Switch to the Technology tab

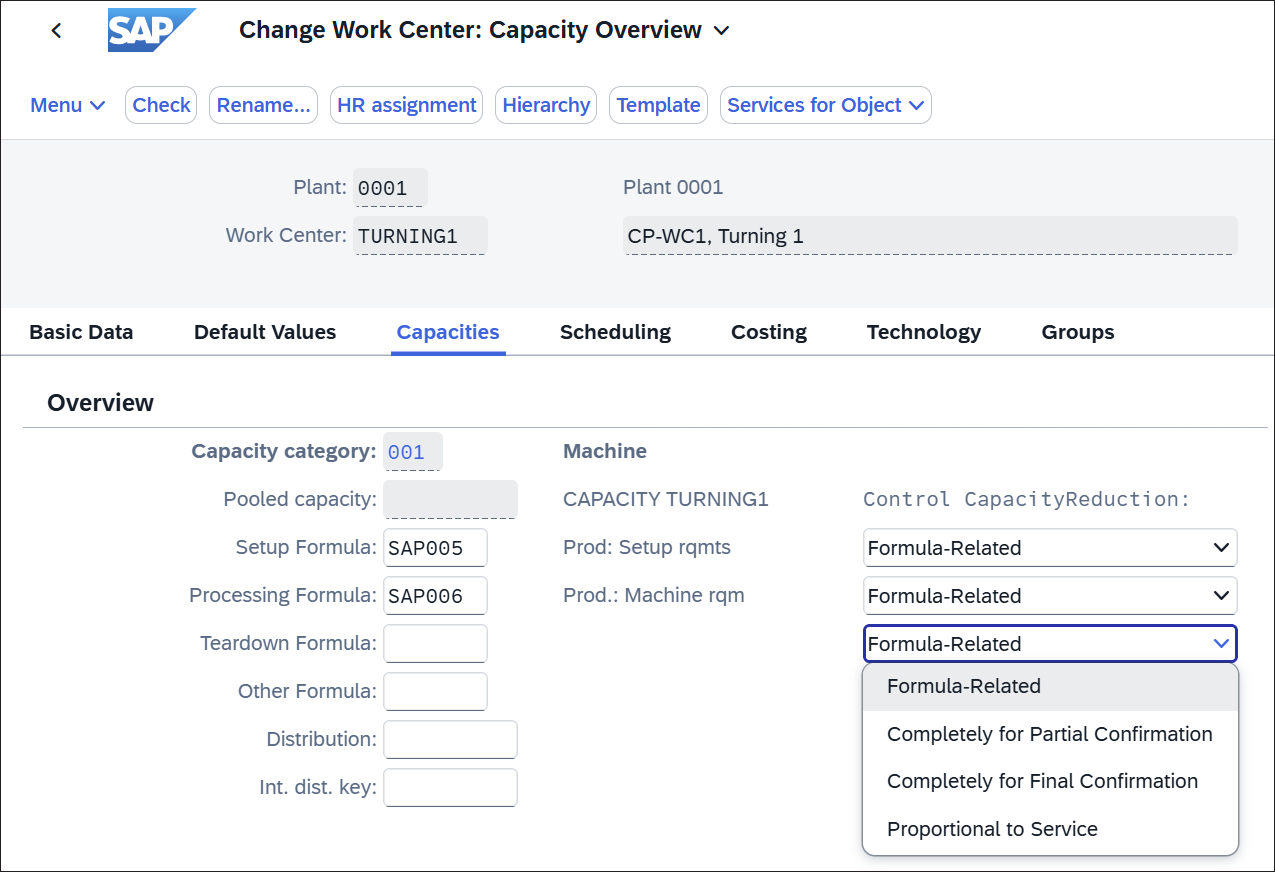pyautogui.click(x=924, y=332)
